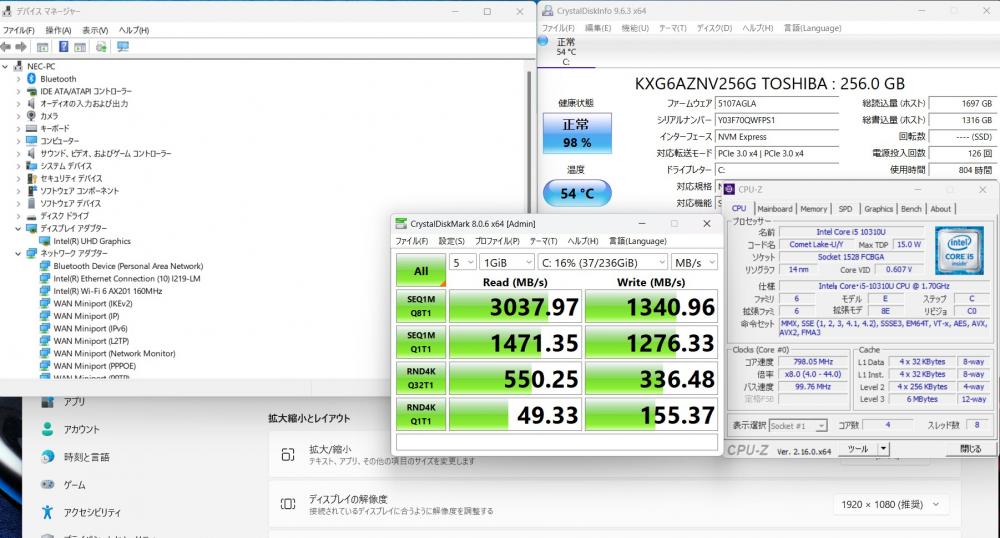
Task: Click the Intel(R) UHD Graphics adapter icon
Action: click(x=45, y=241)
